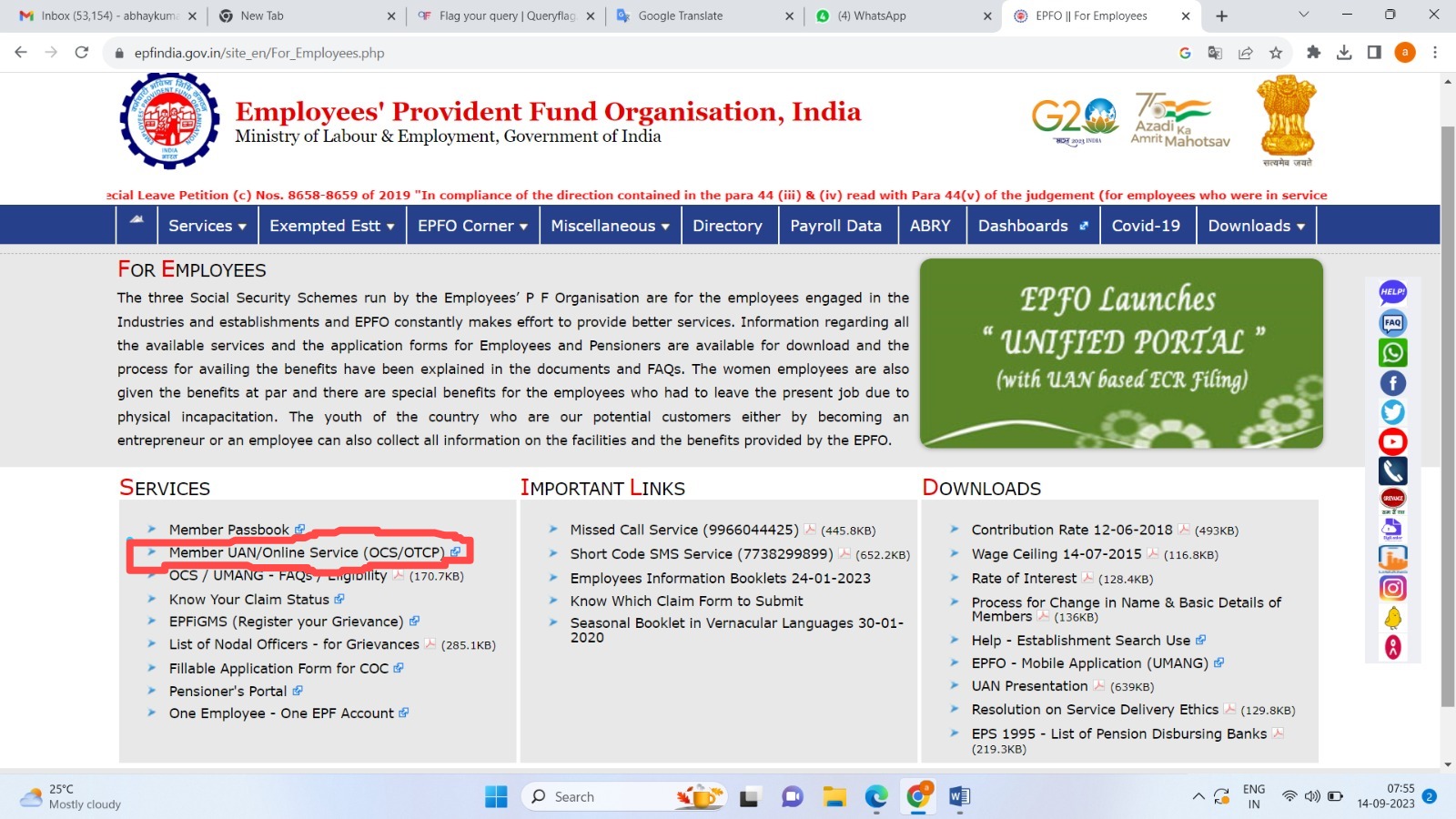Open Chrome profile avatar
The height and width of the screenshot is (819, 1456).
click(x=1405, y=53)
